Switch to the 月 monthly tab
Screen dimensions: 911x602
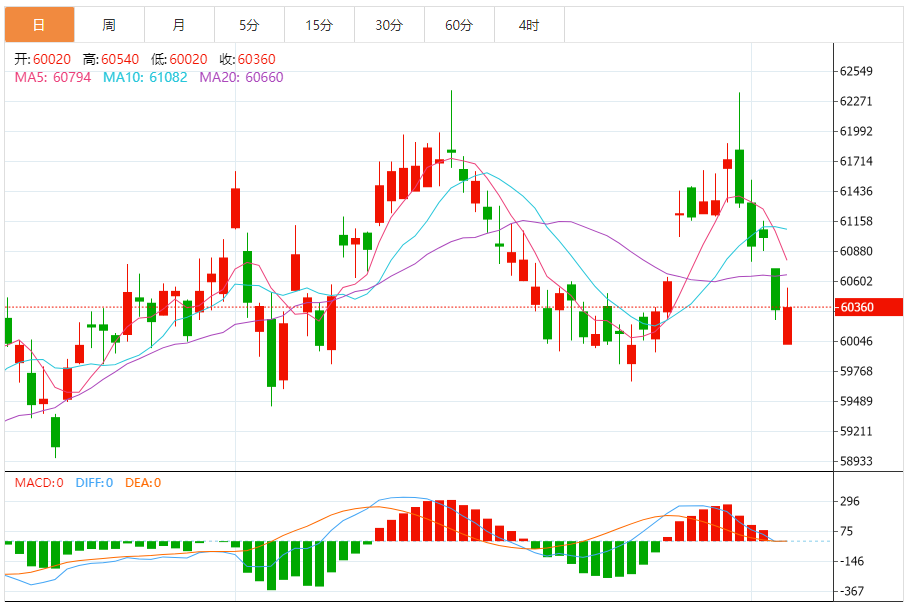point(180,25)
